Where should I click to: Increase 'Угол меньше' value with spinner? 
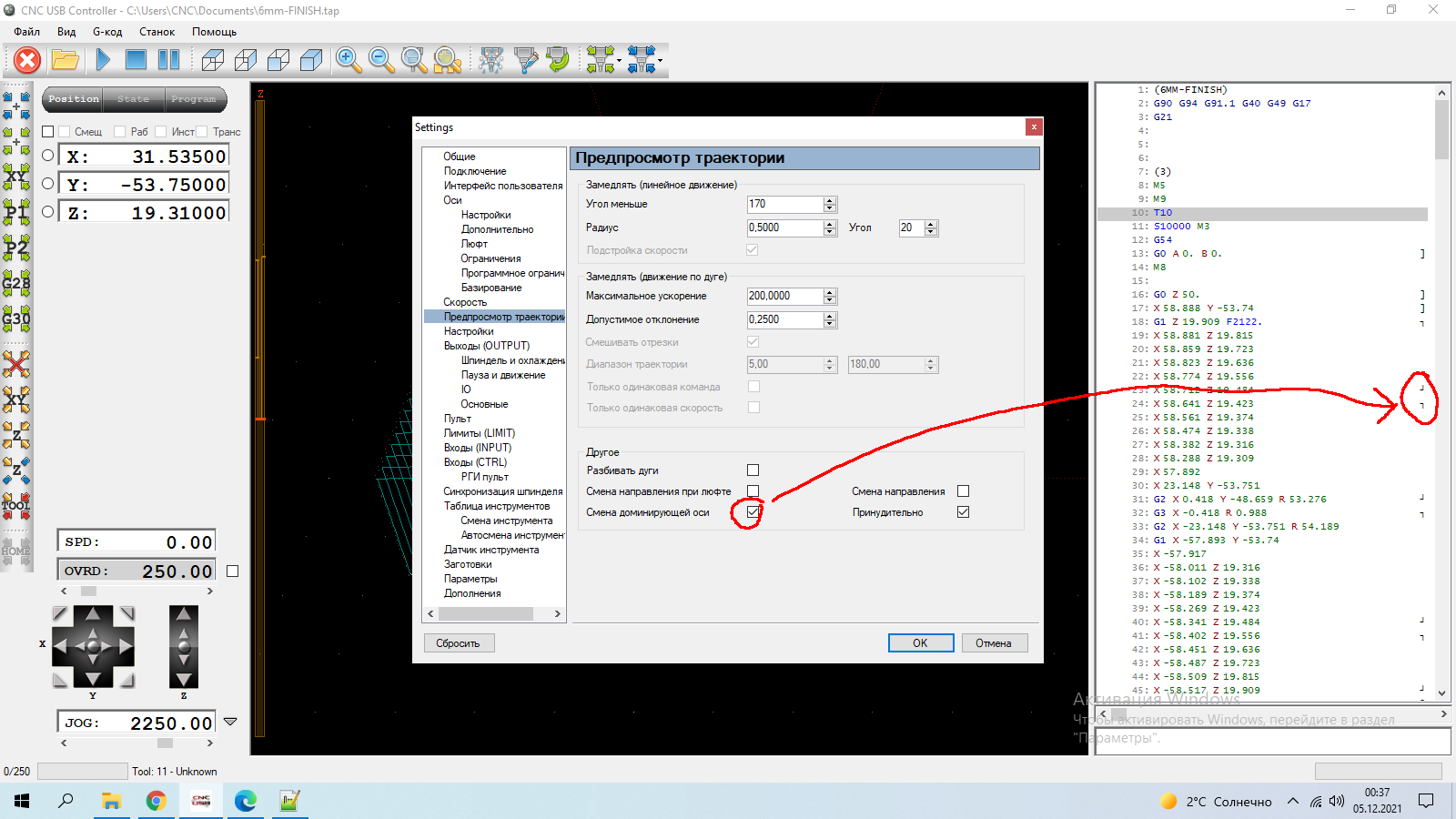829,201
